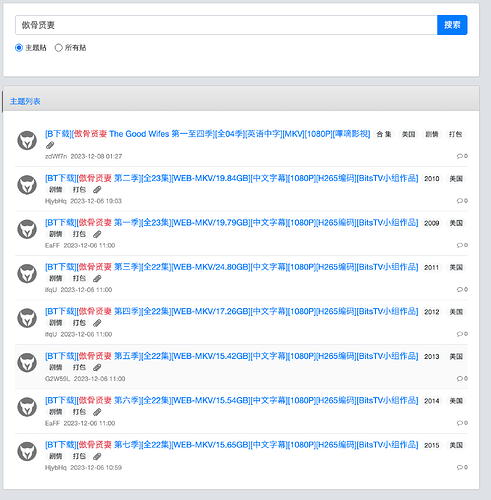Click the 2014 year tag
This screenshot has height=500, width=491.
tap(432, 401)
